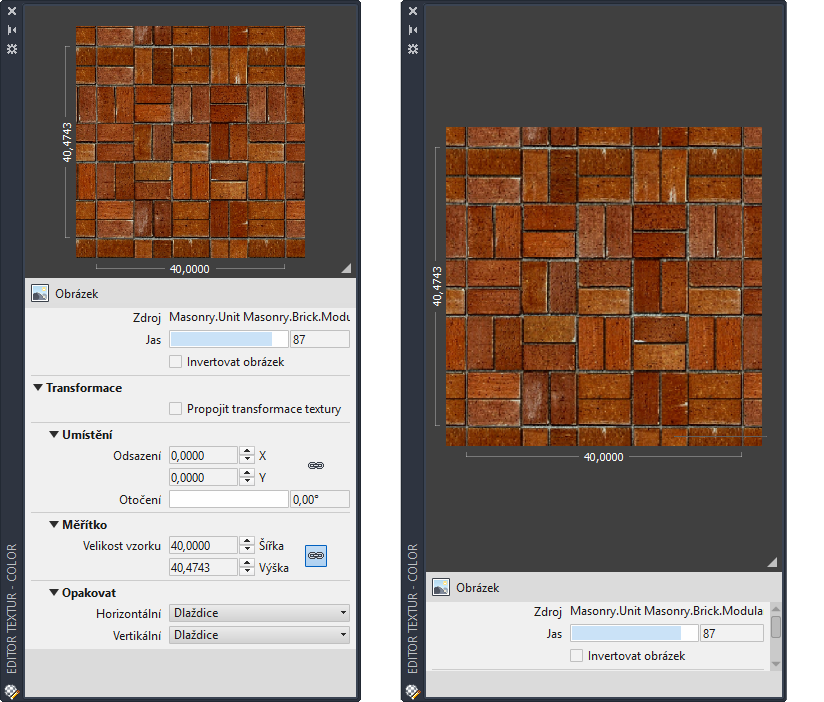The image size is (824, 702).
Task: Enable Invertovat obrázek checkbox in left panel
Action: [176, 362]
